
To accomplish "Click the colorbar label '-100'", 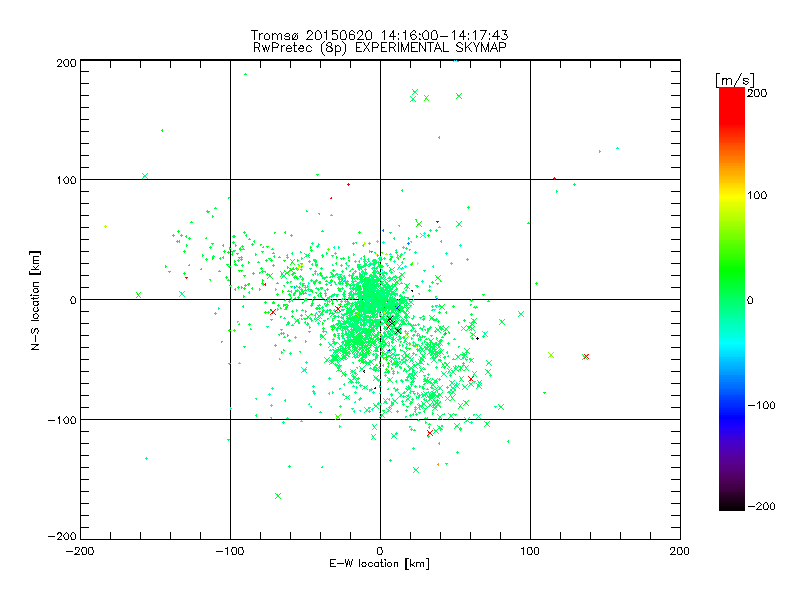I will pos(761,405).
